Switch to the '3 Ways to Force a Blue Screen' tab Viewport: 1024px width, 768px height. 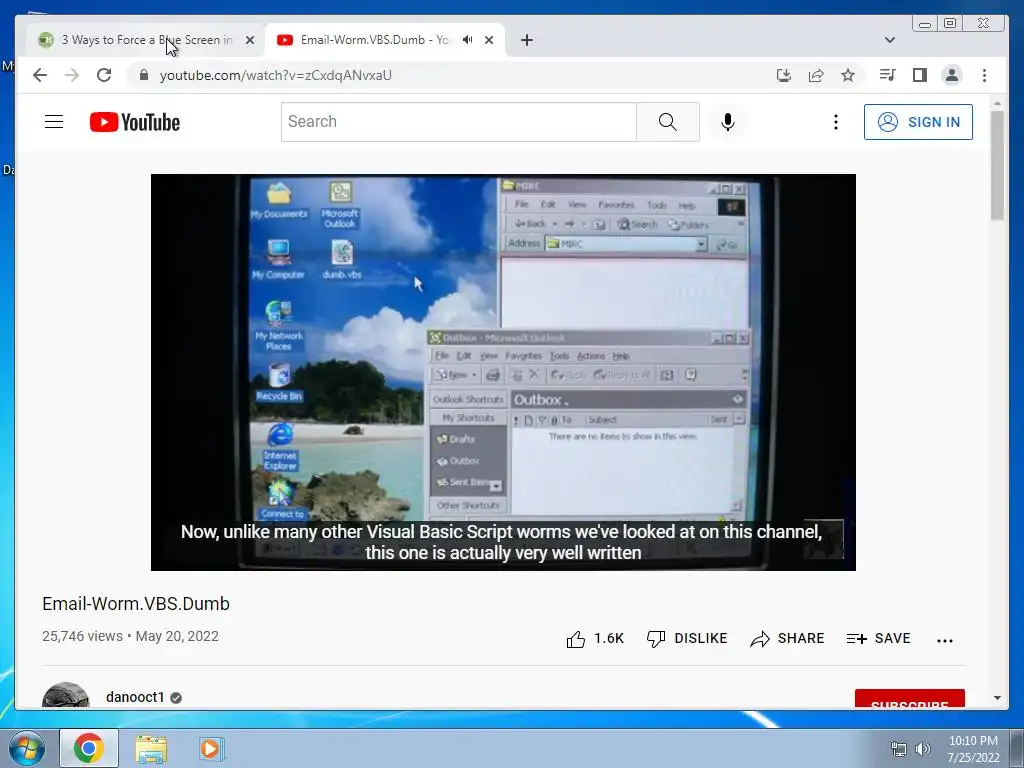145,40
